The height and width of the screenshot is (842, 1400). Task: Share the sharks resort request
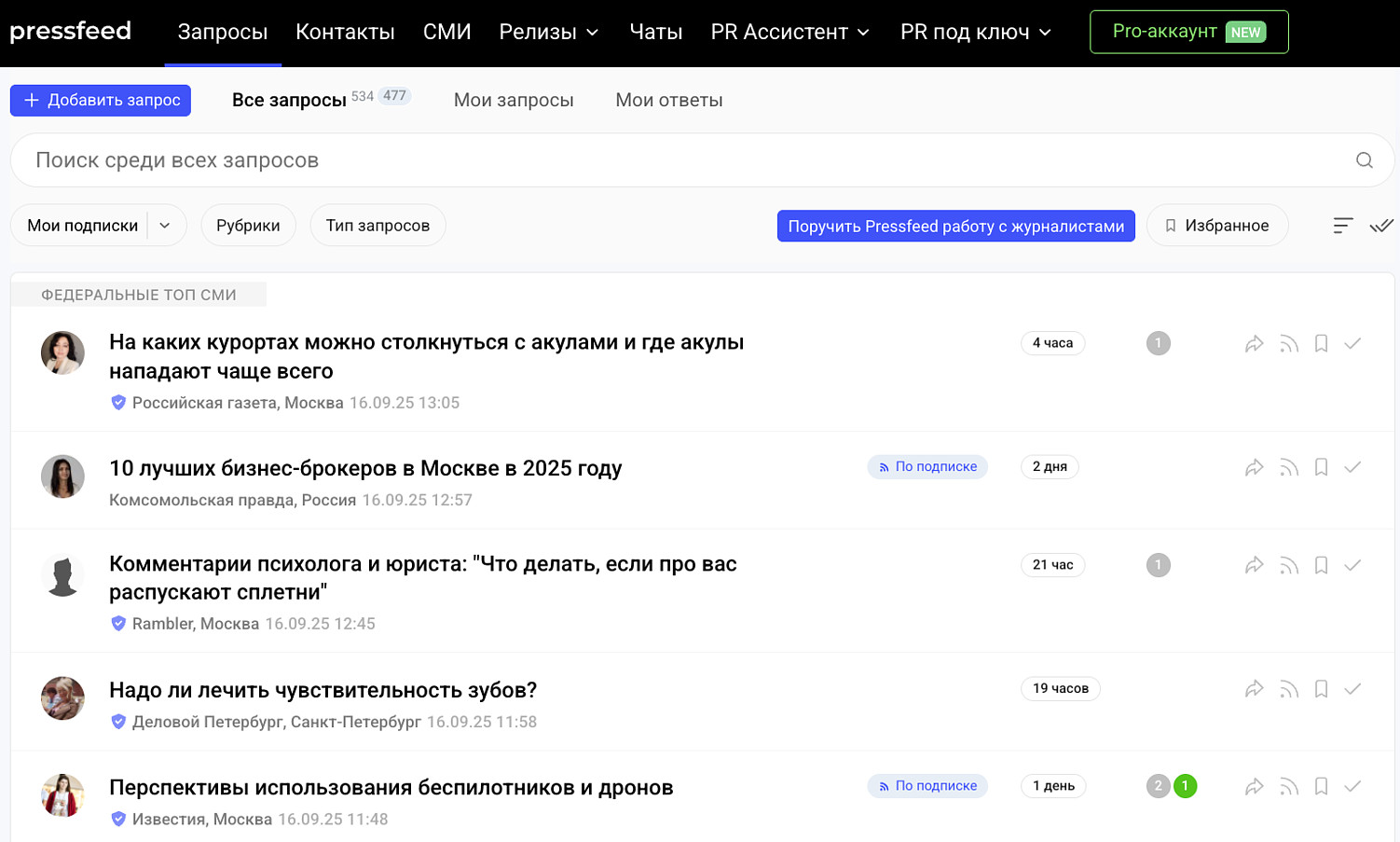click(x=1255, y=344)
